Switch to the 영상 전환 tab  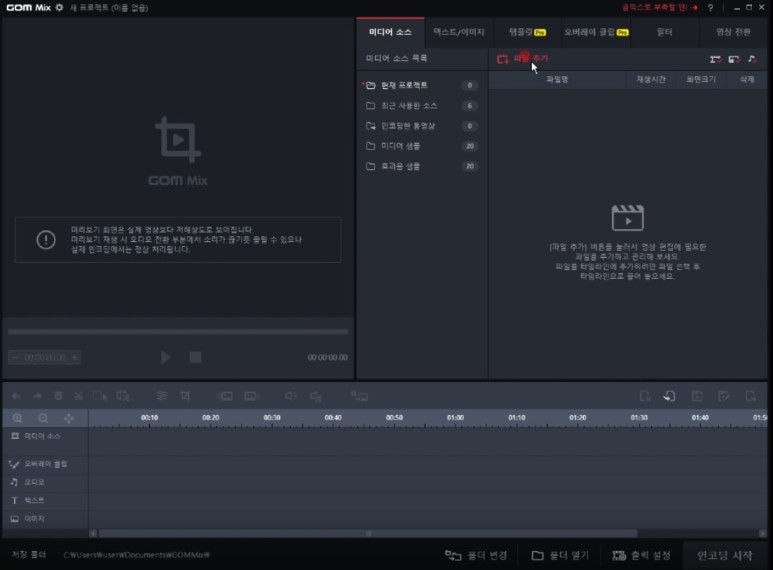tap(733, 33)
